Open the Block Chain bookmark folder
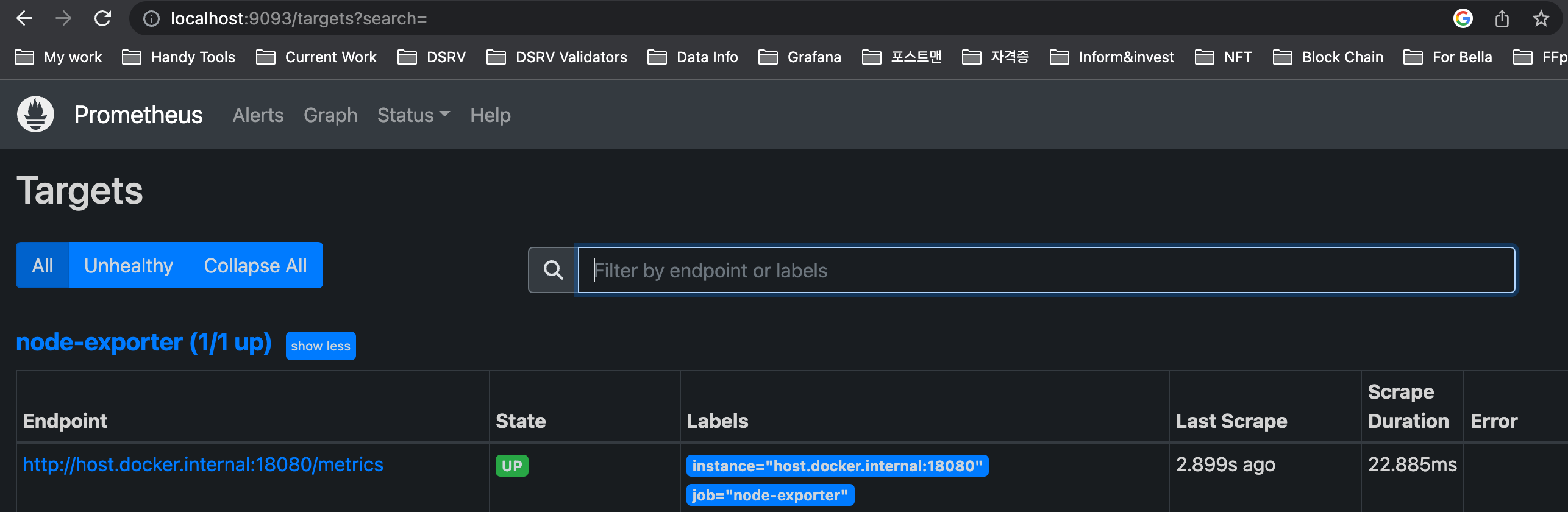1568x512 pixels. pyautogui.click(x=1328, y=57)
